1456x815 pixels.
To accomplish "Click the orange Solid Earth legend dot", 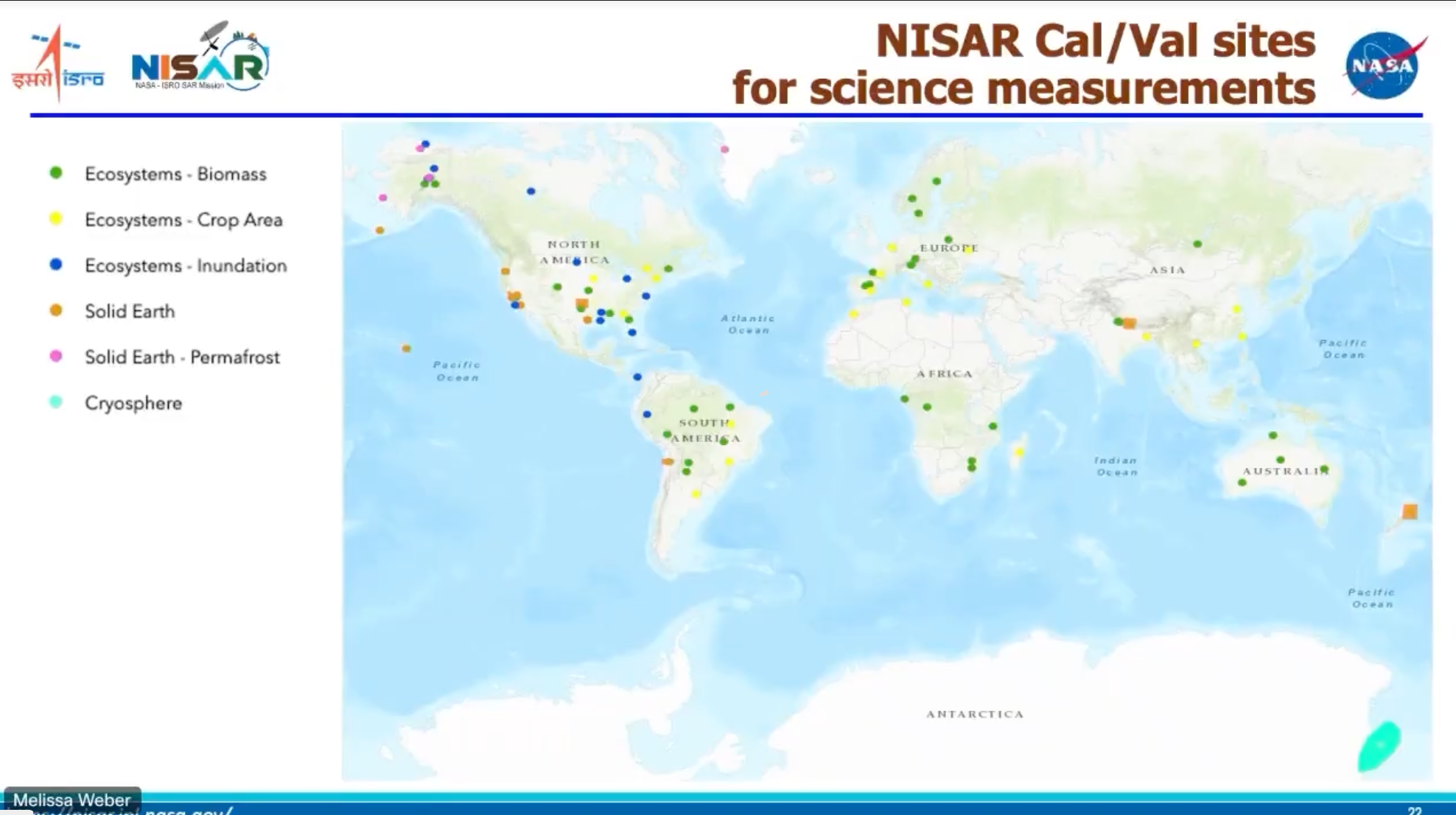I will click(x=56, y=310).
